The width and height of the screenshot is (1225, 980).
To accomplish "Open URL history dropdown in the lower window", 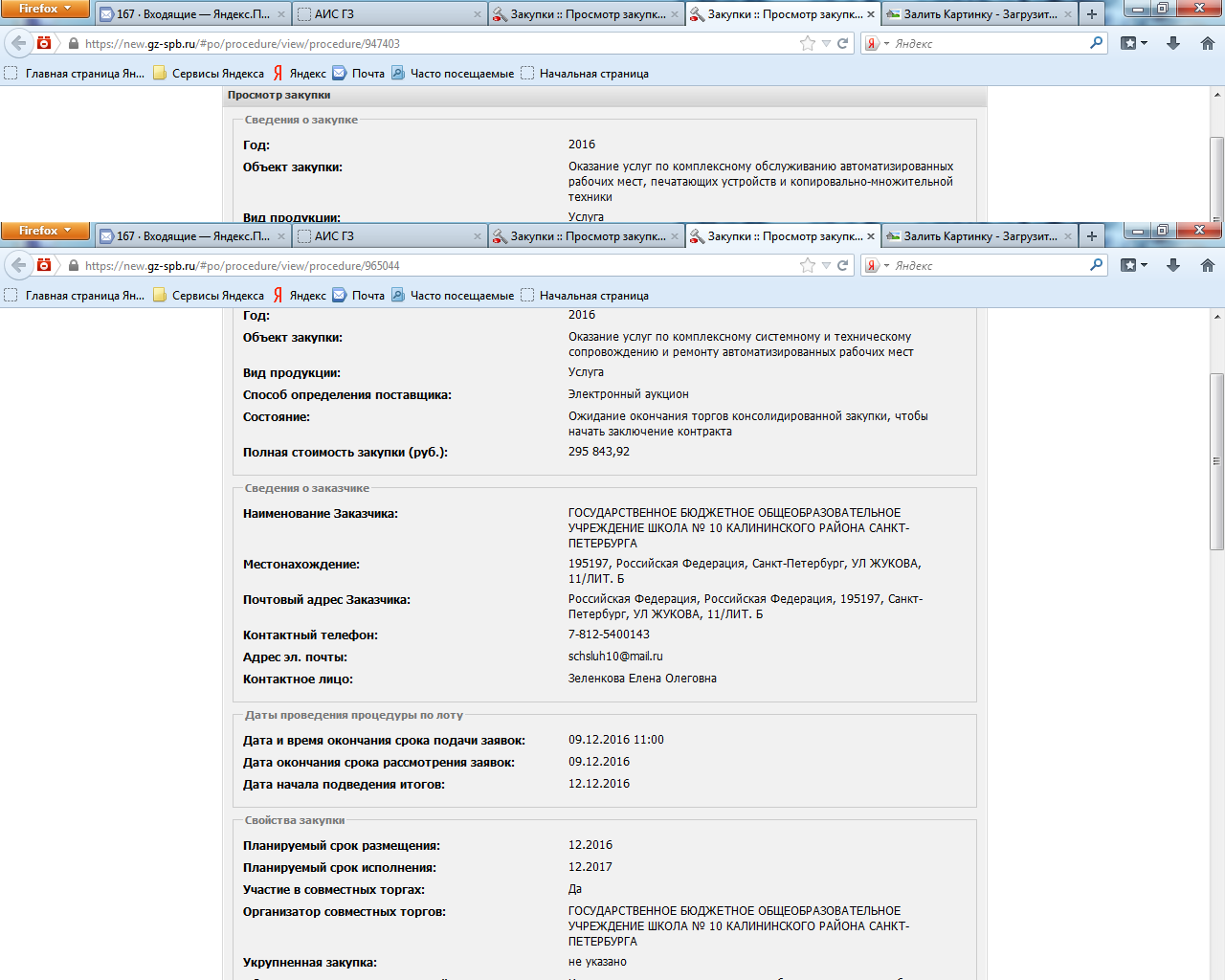I will coord(826,266).
